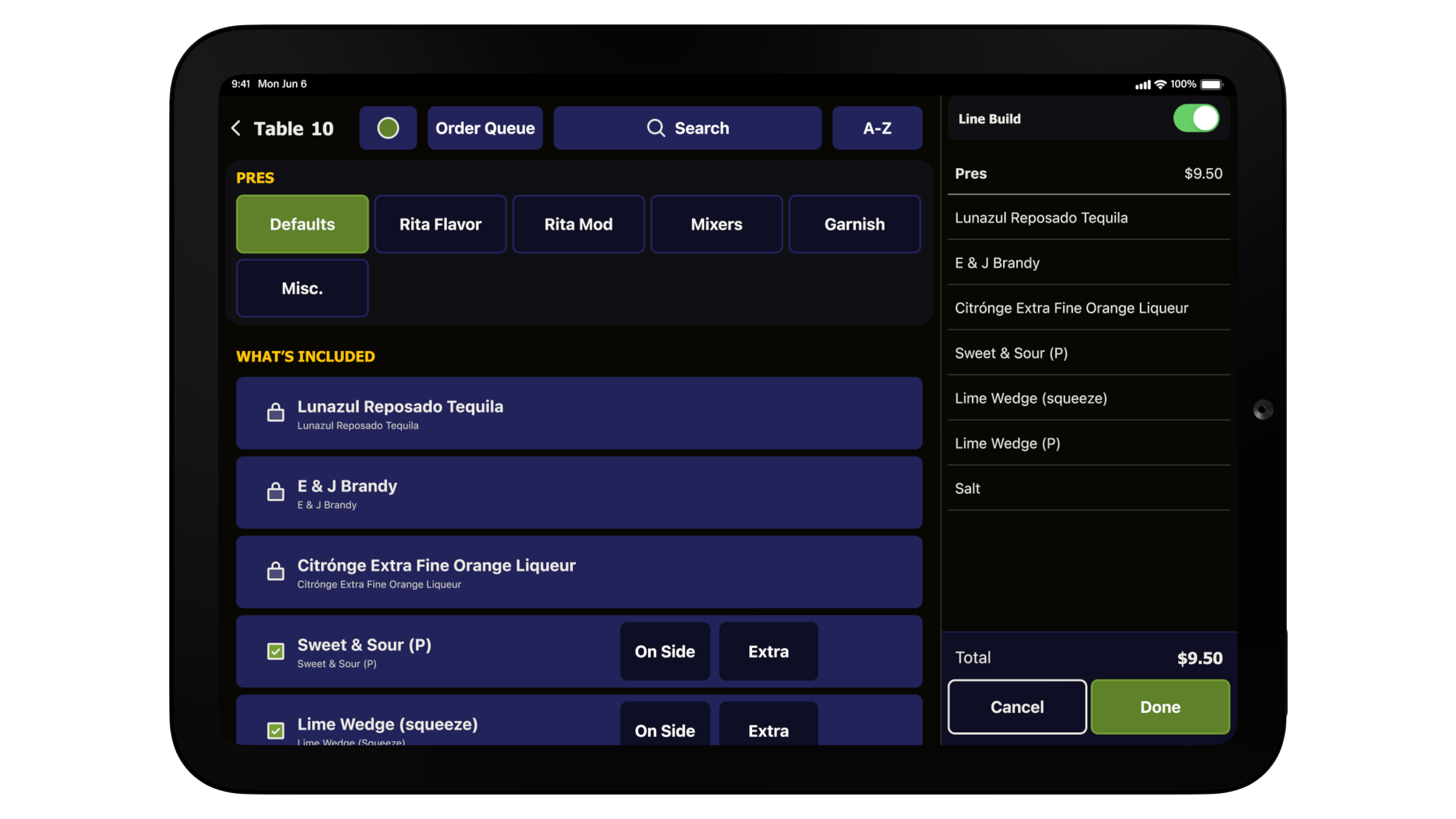Select the Citrónge Extra Fine Orange Liqueur item

click(579, 571)
